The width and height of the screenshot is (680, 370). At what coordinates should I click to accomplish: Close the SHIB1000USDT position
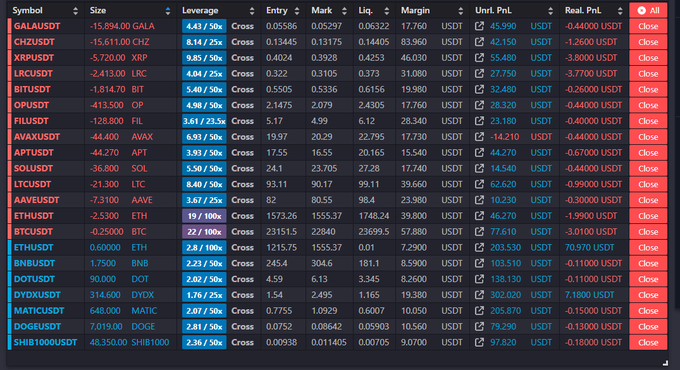click(648, 342)
